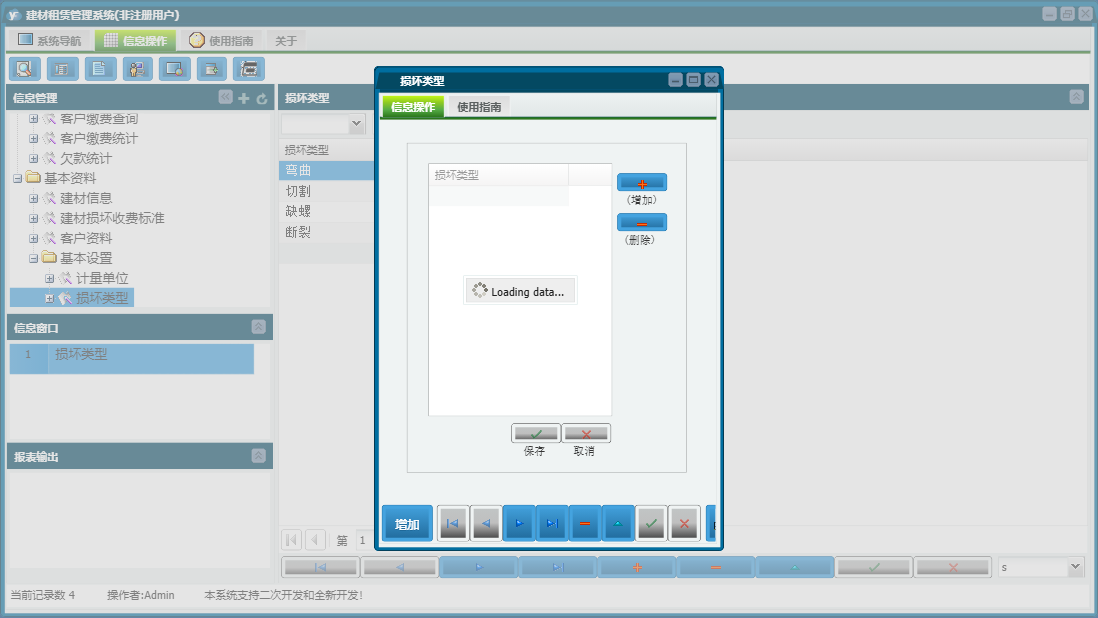Click orange minus in main bottom navigator
The width and height of the screenshot is (1098, 618).
pyautogui.click(x=716, y=567)
